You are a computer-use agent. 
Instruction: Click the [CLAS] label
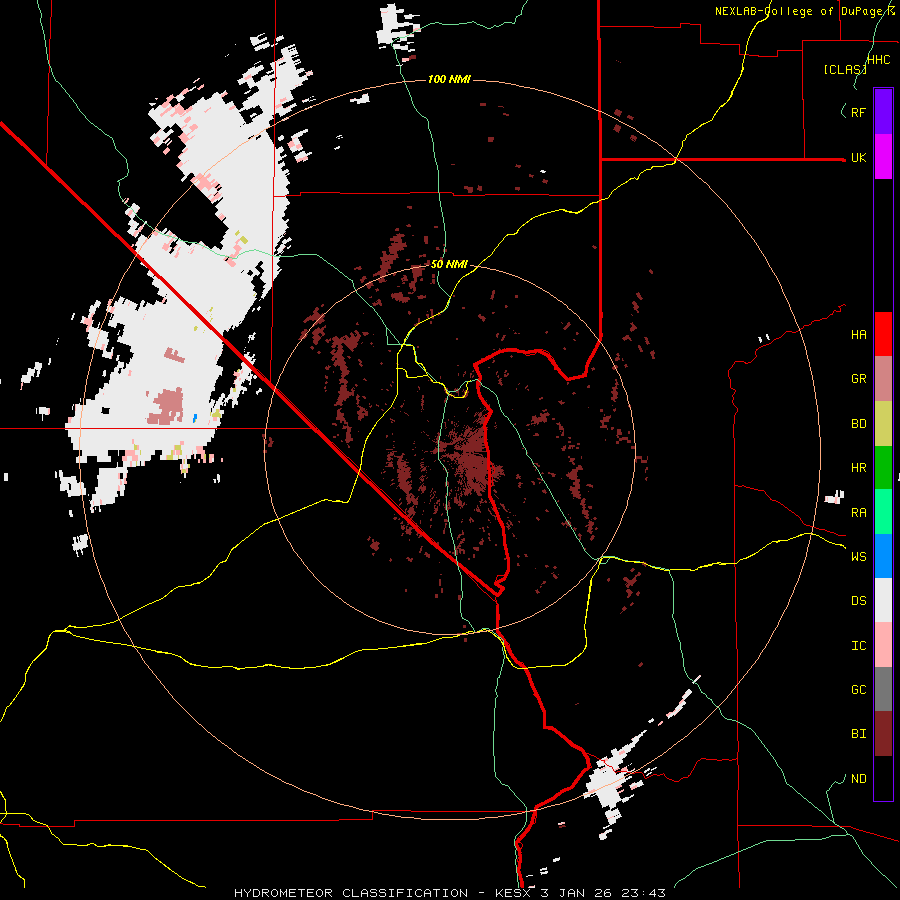845,69
